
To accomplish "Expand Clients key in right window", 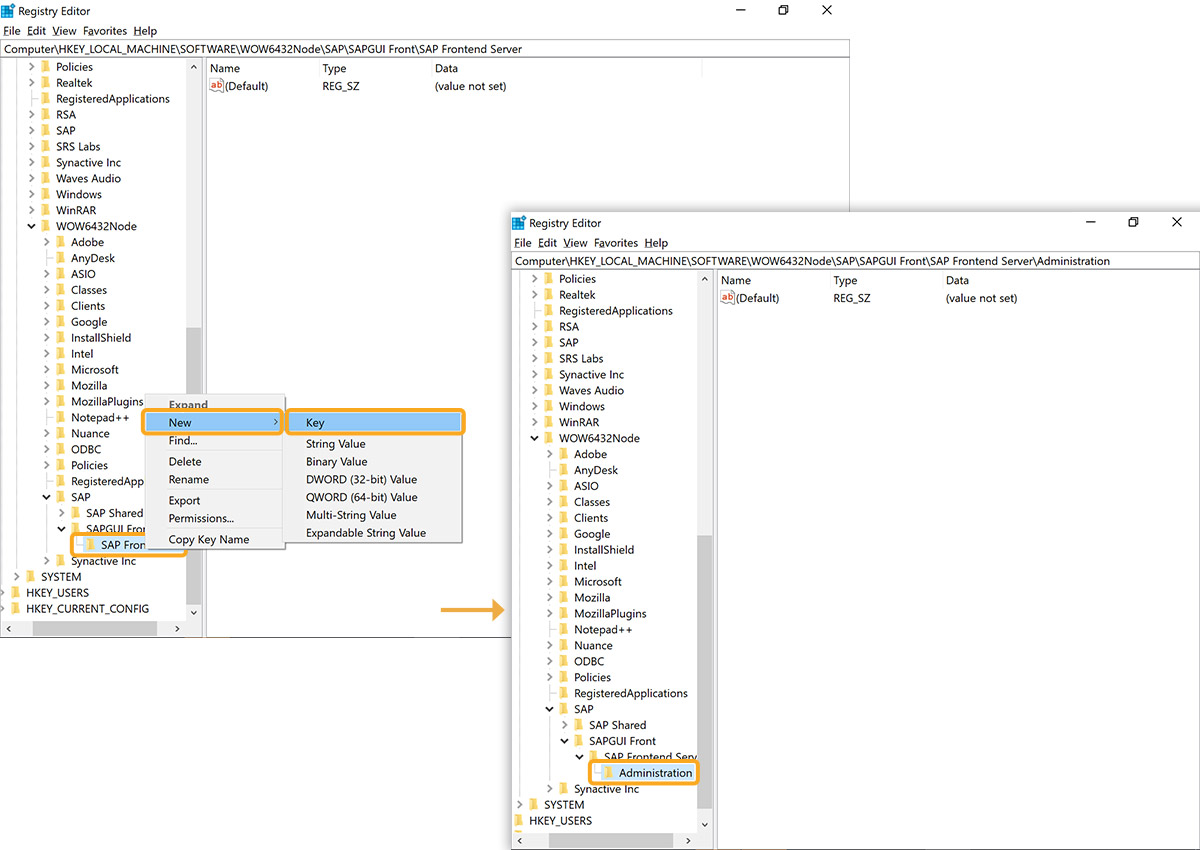I will [549, 518].
